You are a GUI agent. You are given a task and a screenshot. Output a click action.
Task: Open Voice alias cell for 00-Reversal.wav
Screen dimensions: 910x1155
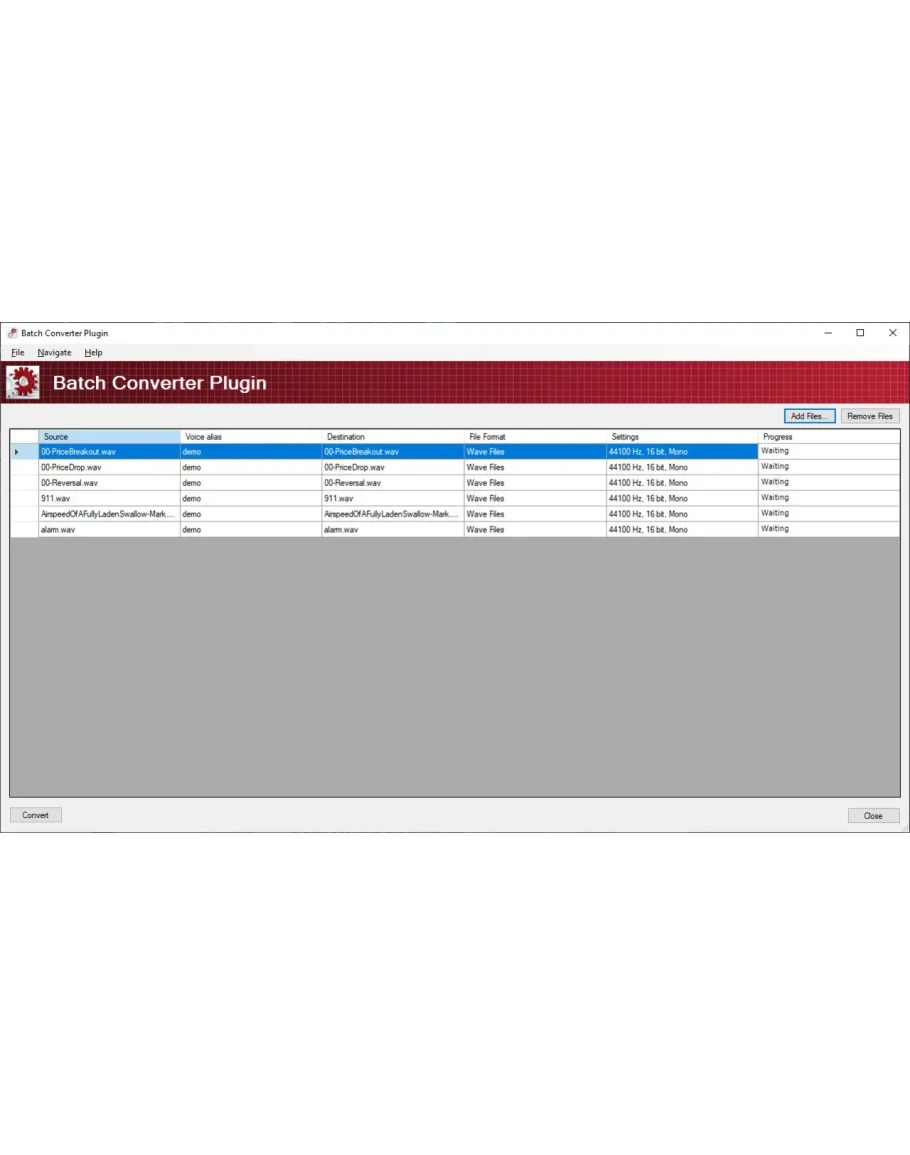click(x=251, y=483)
